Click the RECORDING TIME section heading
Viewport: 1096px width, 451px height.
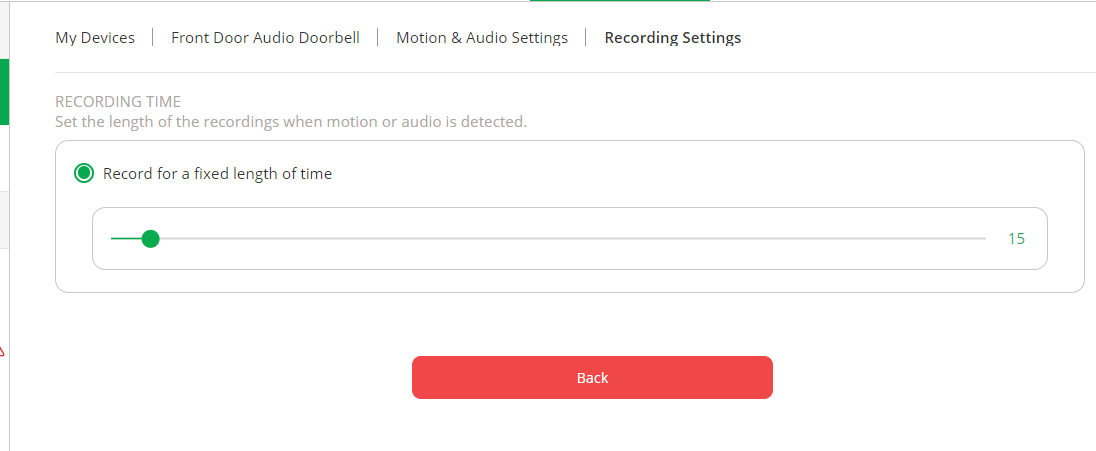tap(118, 102)
